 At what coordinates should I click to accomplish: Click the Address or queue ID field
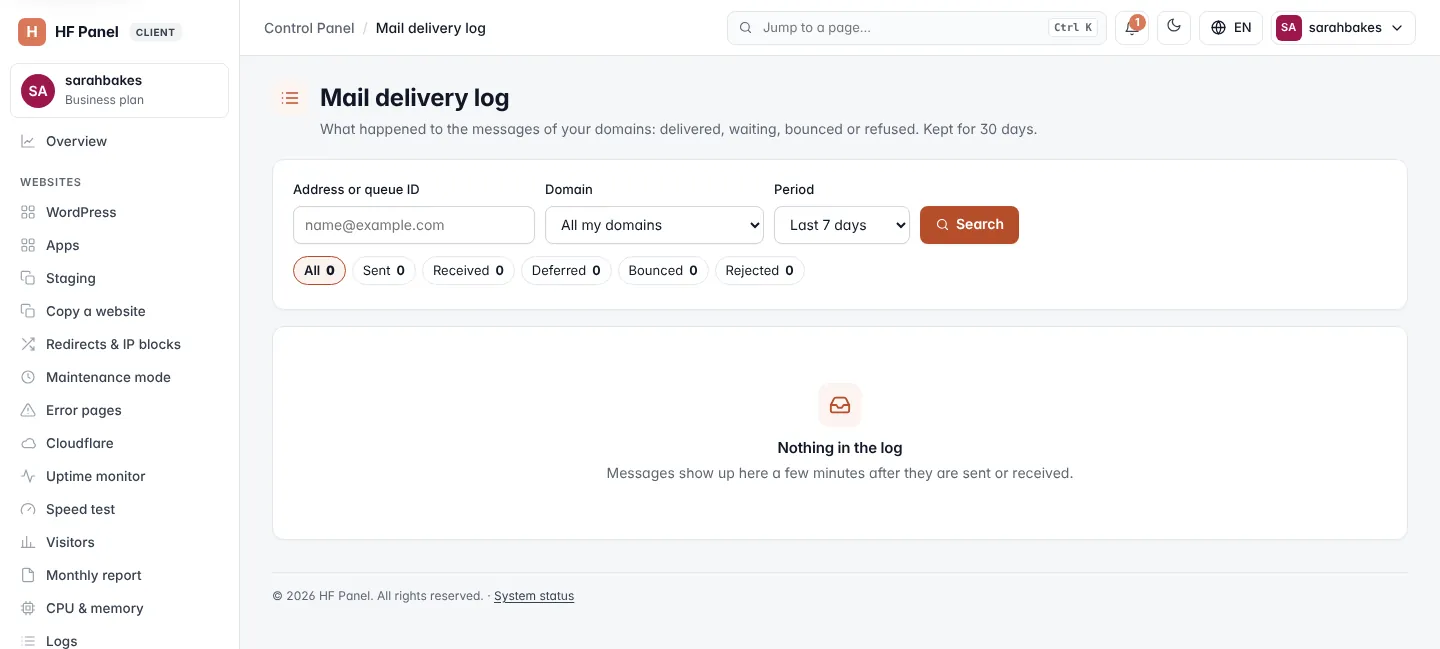(414, 225)
